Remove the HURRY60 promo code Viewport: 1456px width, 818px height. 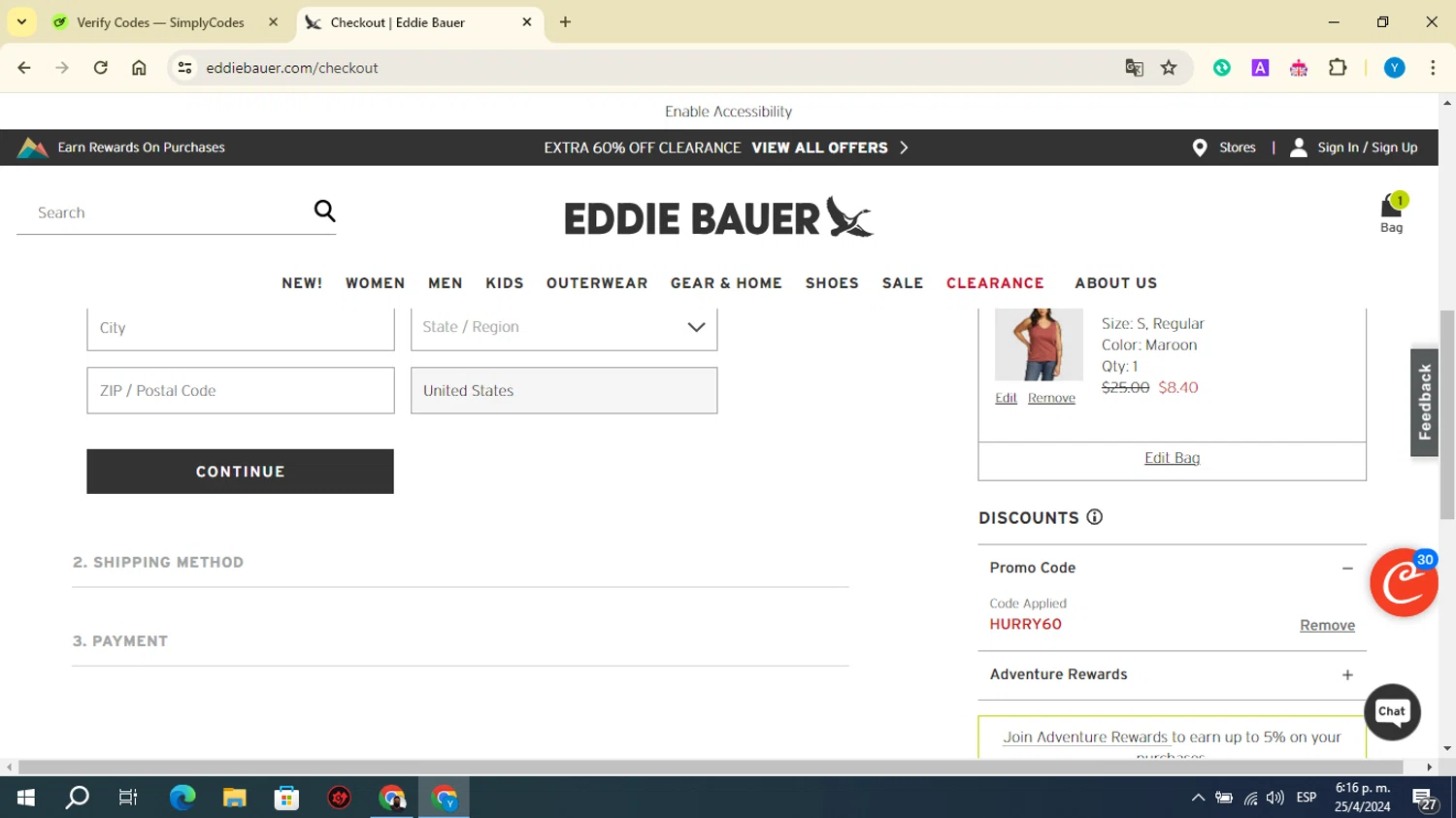point(1327,626)
